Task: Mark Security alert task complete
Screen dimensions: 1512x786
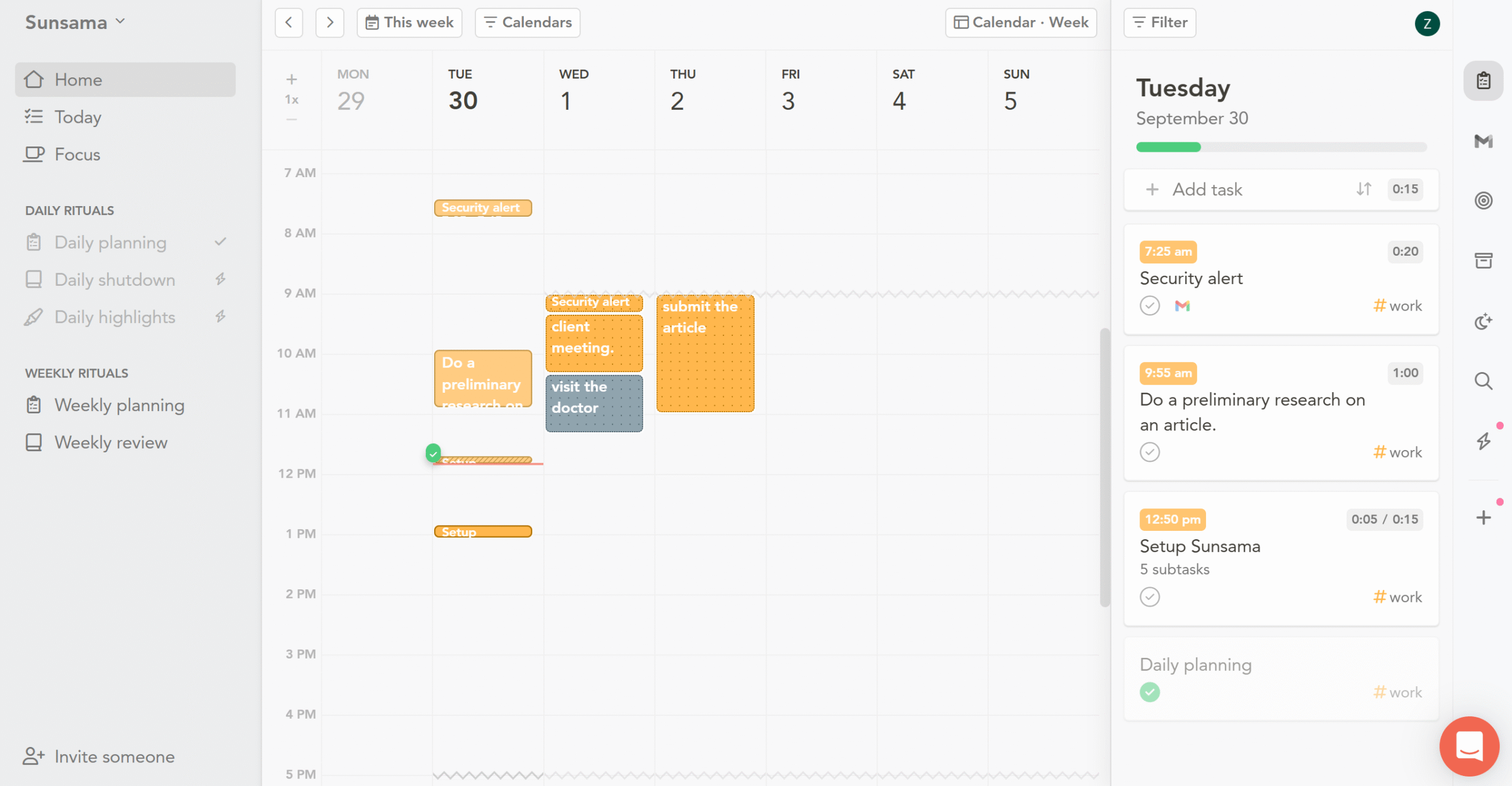Action: (1149, 306)
